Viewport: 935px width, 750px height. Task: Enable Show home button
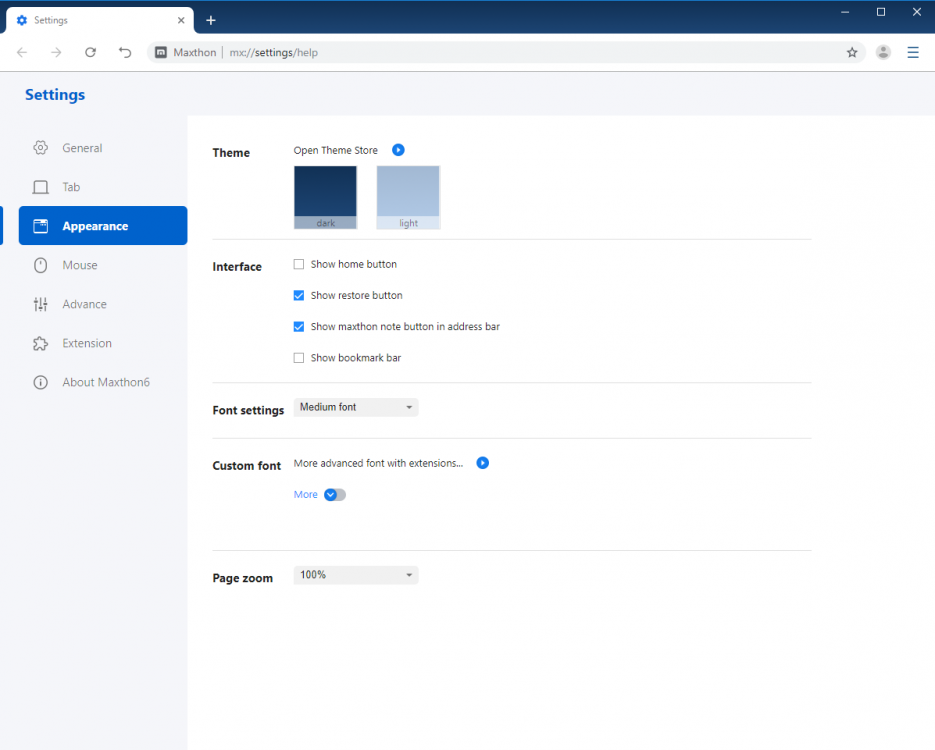(x=298, y=264)
